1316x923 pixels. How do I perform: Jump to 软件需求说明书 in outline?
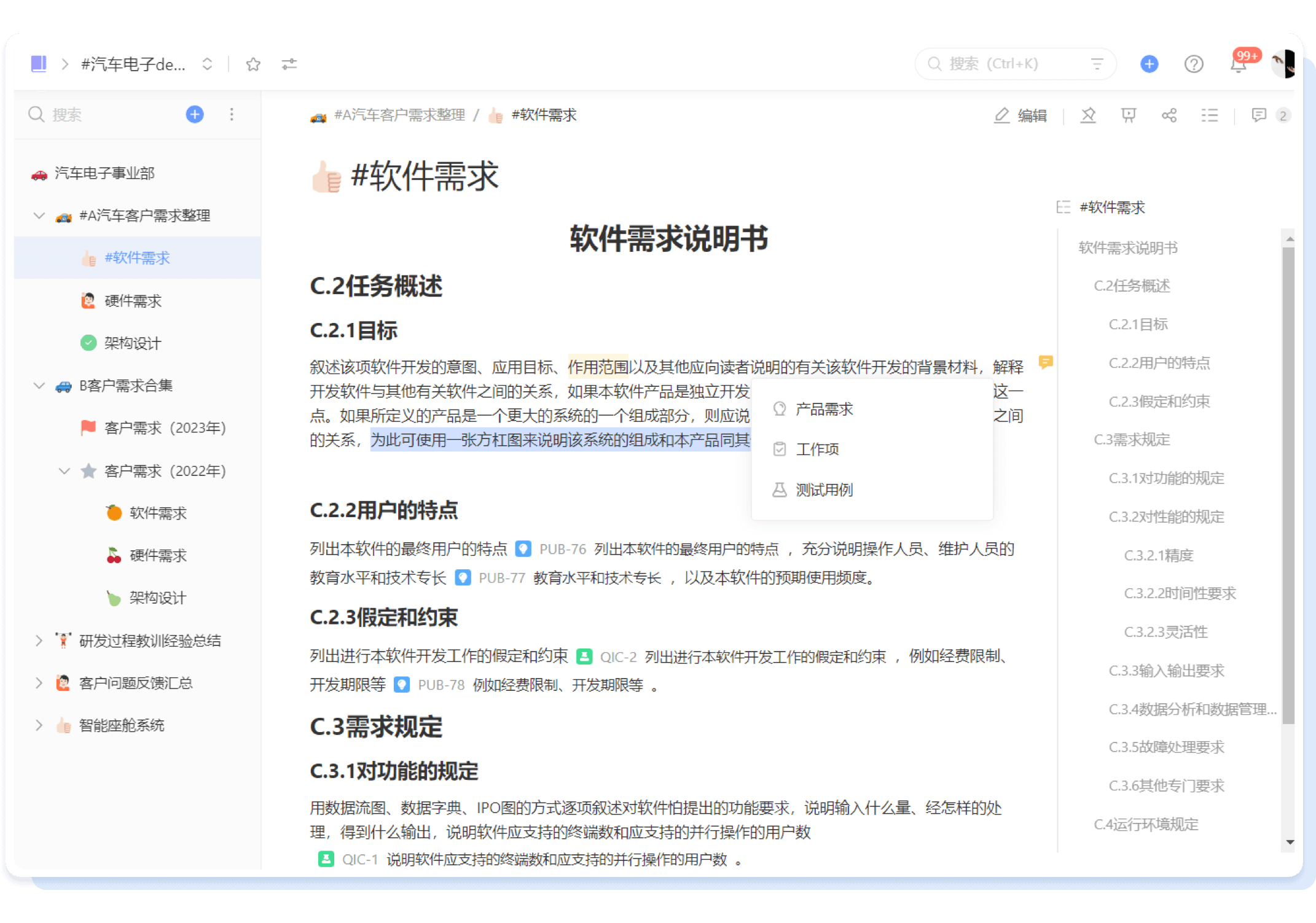(1128, 248)
